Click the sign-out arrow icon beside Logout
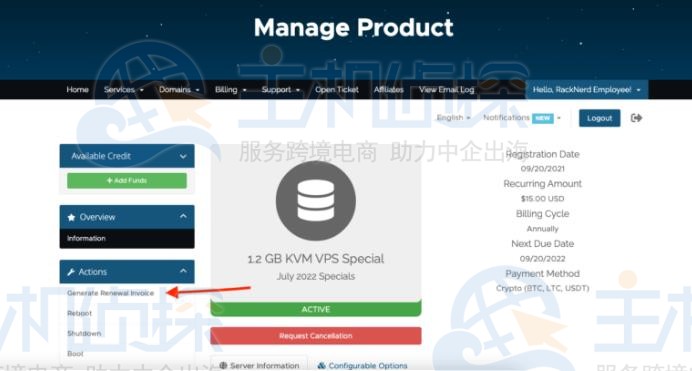The width and height of the screenshot is (692, 371). (x=636, y=118)
